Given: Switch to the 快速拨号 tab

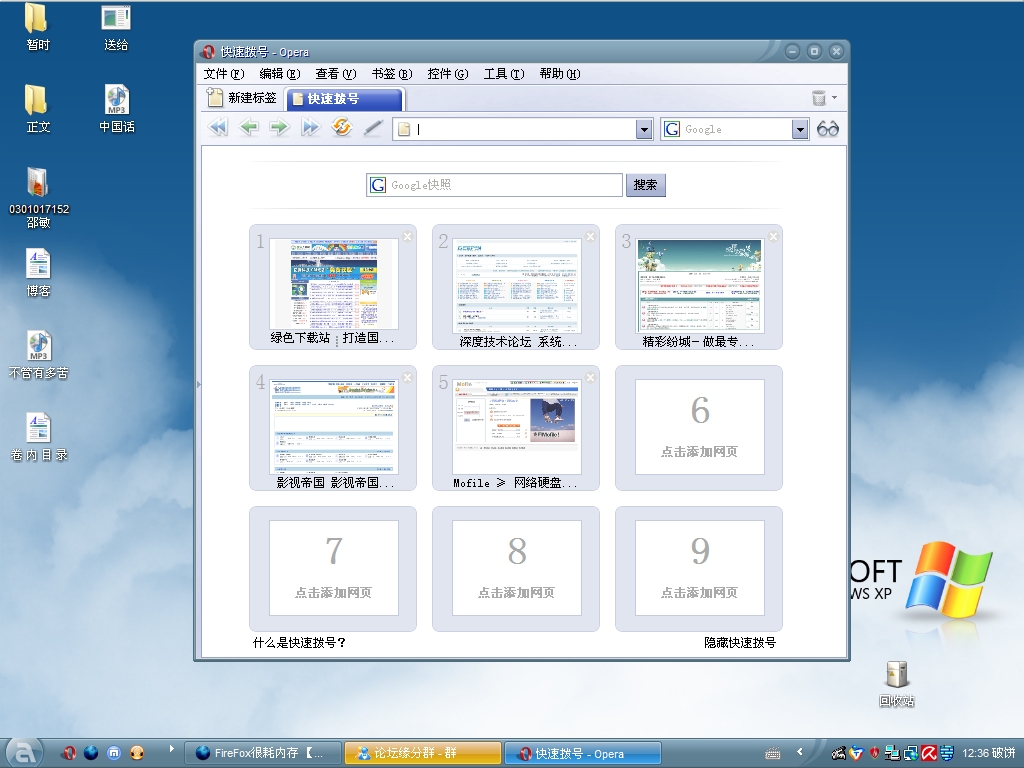Looking at the screenshot, I should coord(345,99).
